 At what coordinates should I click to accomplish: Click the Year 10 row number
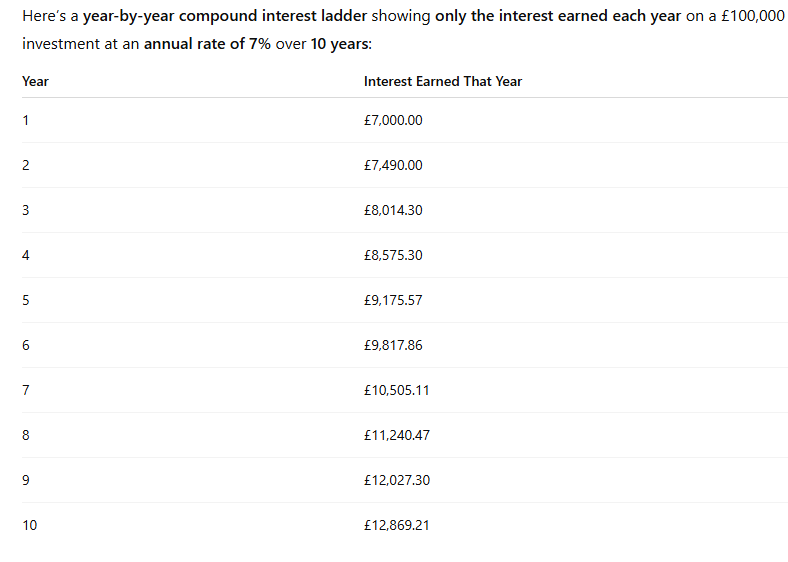point(29,525)
